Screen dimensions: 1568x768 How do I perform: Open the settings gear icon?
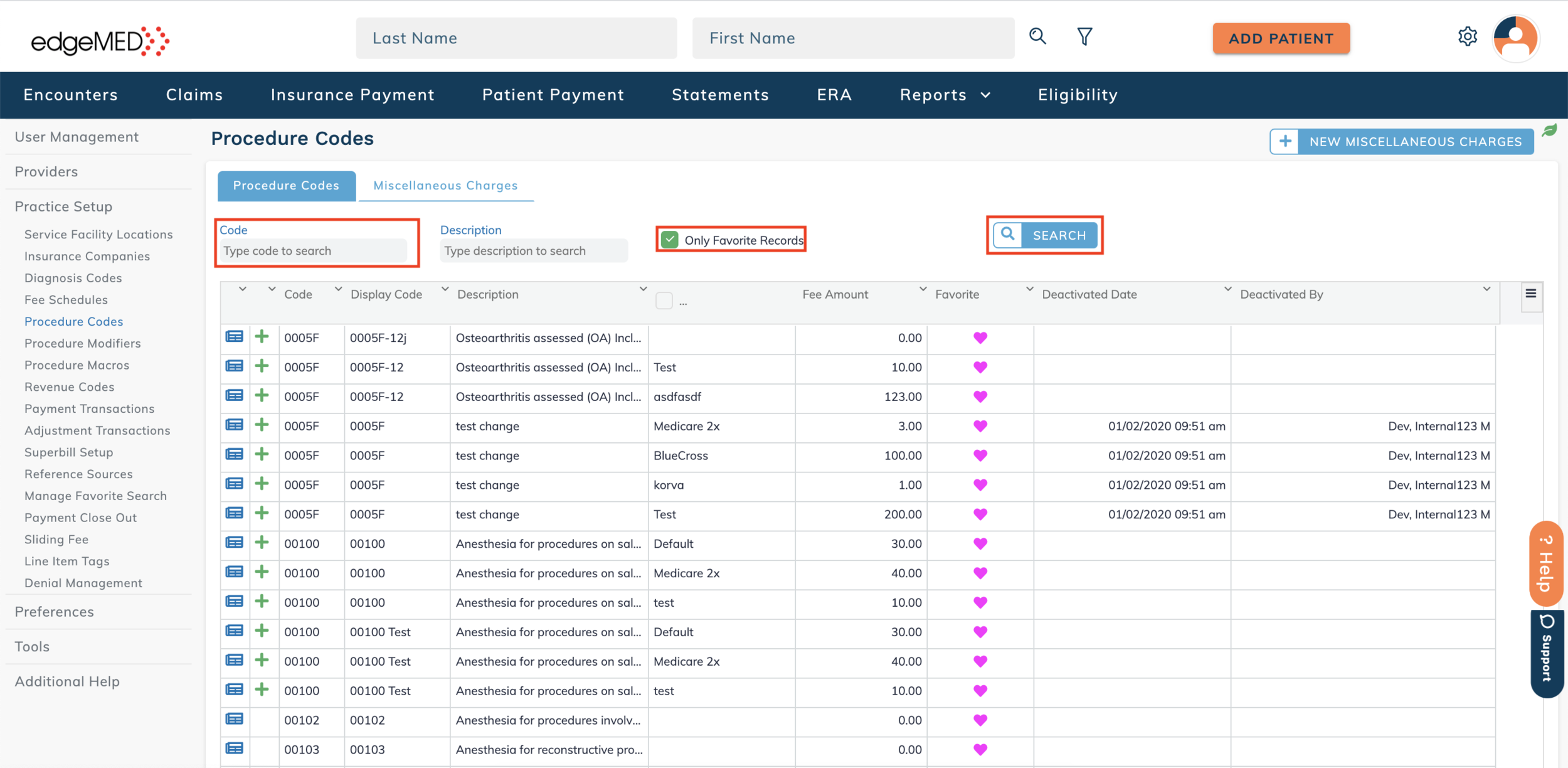click(1467, 36)
